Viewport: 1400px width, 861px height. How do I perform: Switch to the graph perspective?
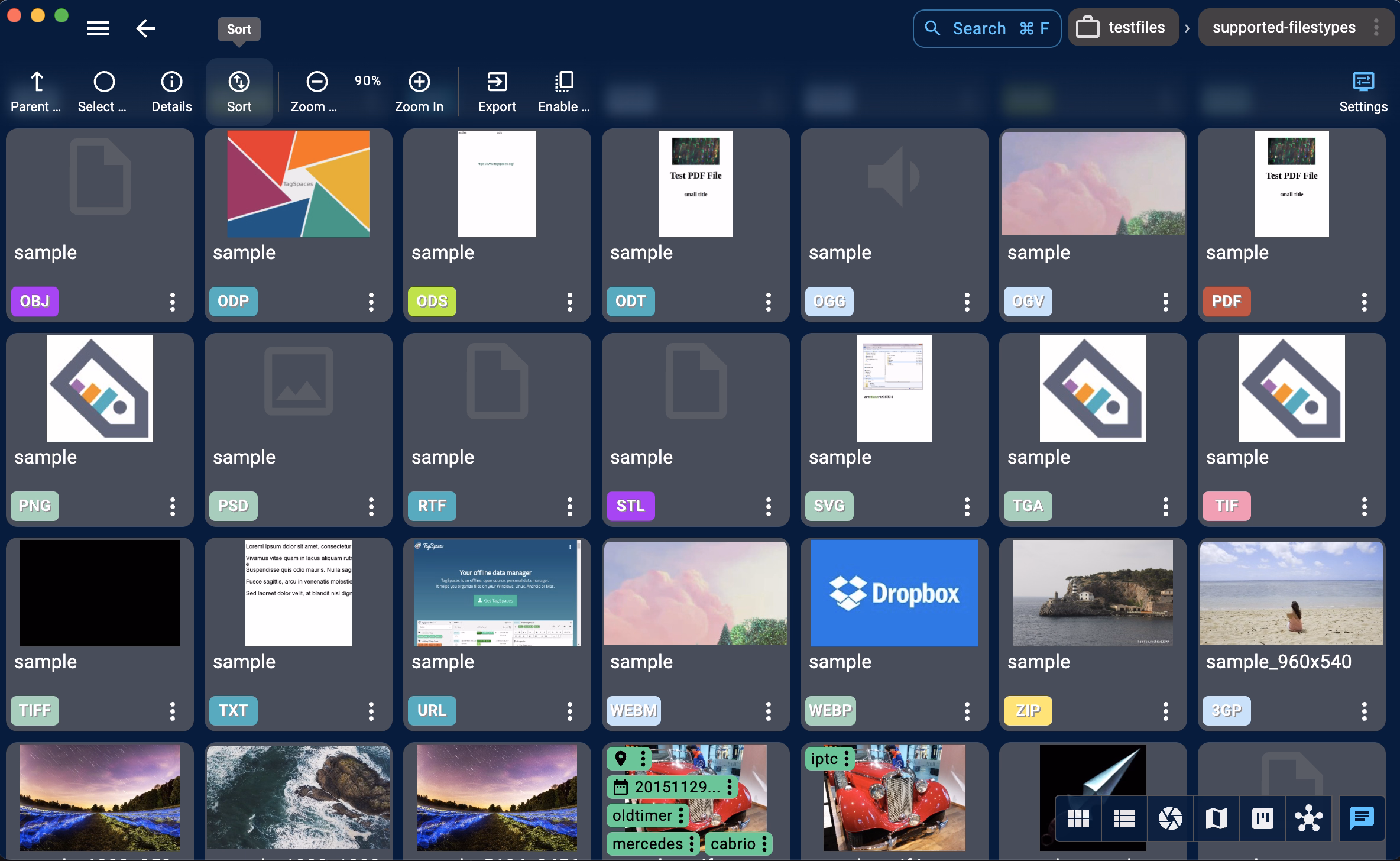1308,818
